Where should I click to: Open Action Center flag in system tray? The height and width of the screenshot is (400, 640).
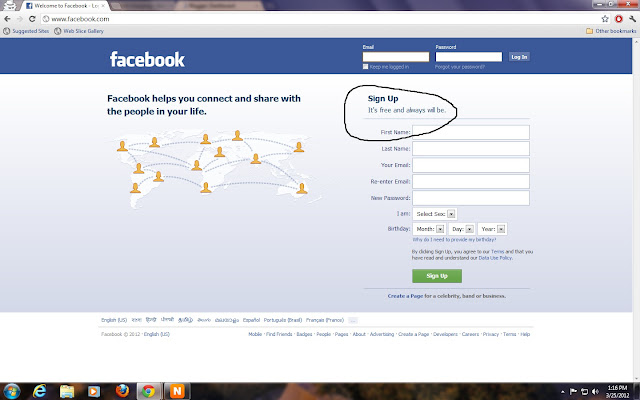click(x=573, y=392)
